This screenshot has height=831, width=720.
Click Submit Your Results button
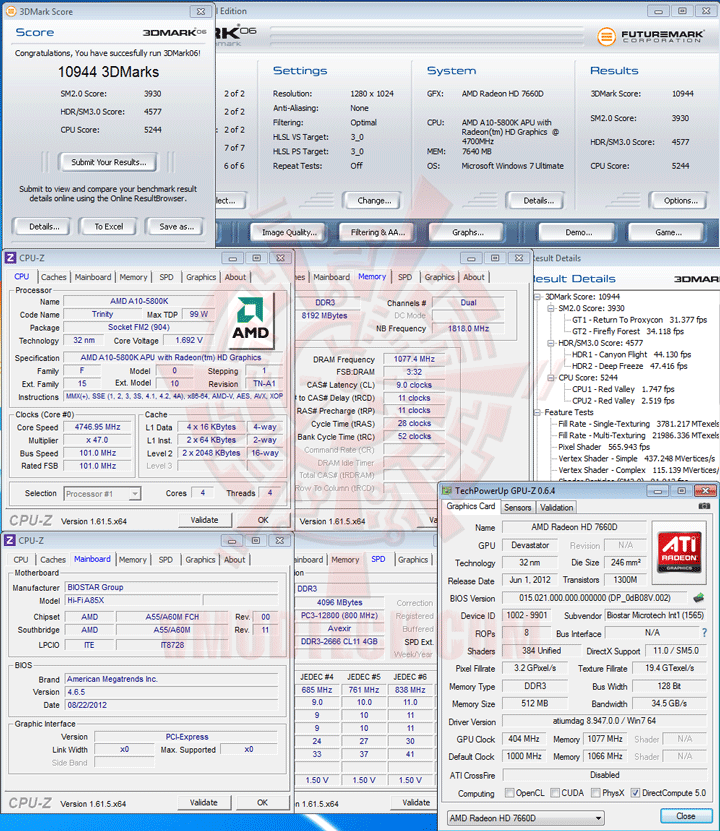click(x=108, y=162)
